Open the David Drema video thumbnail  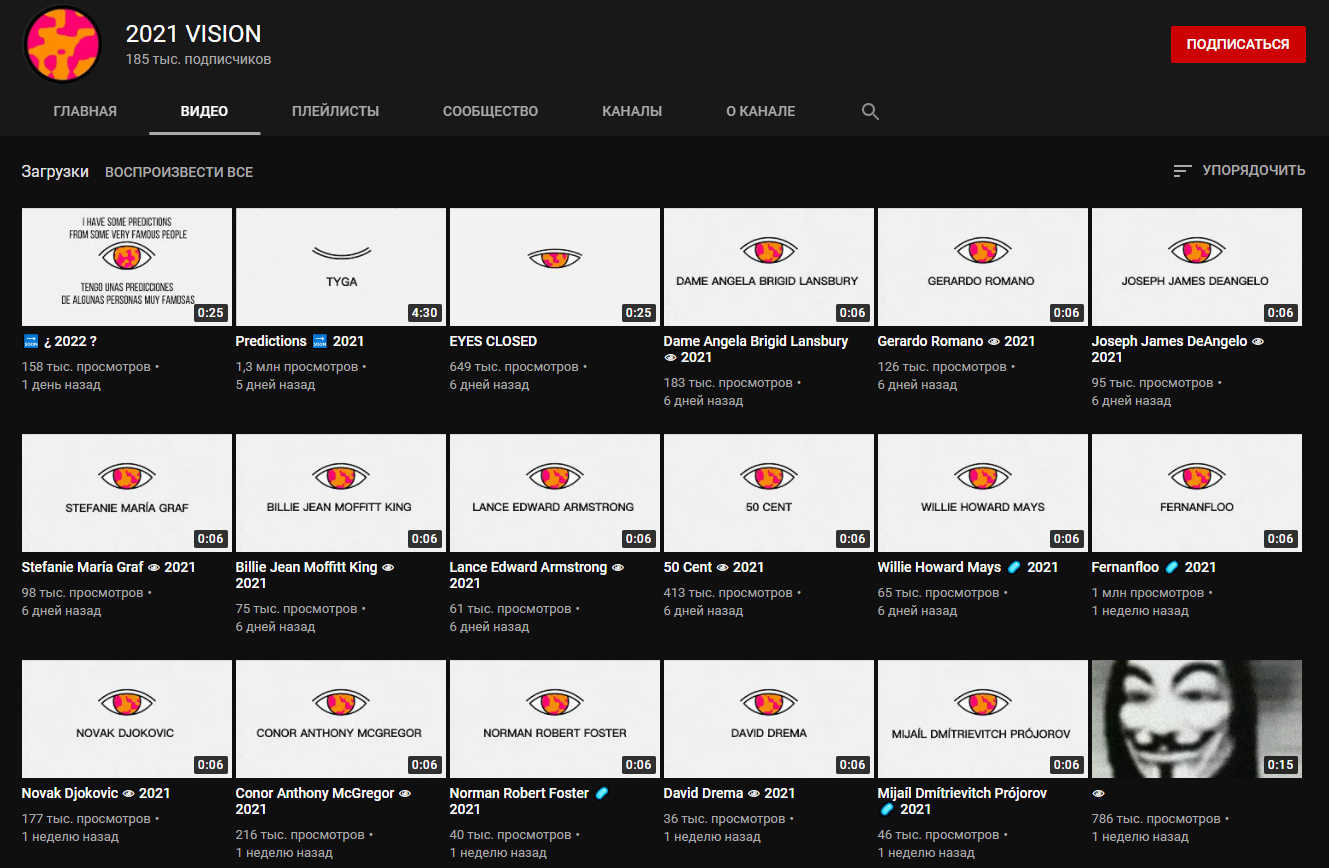click(x=769, y=719)
